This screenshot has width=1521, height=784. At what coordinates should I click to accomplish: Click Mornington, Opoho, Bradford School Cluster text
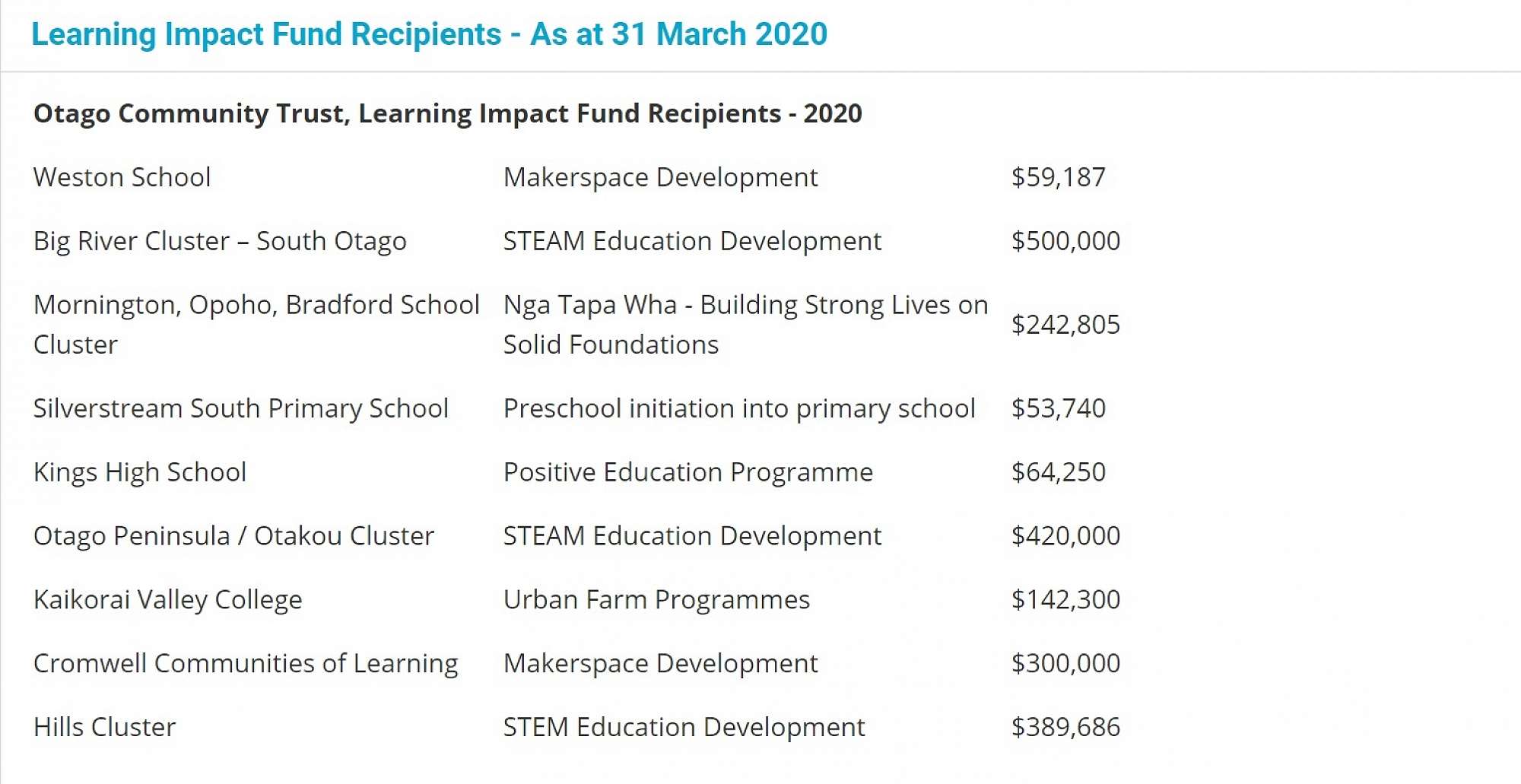(x=256, y=324)
